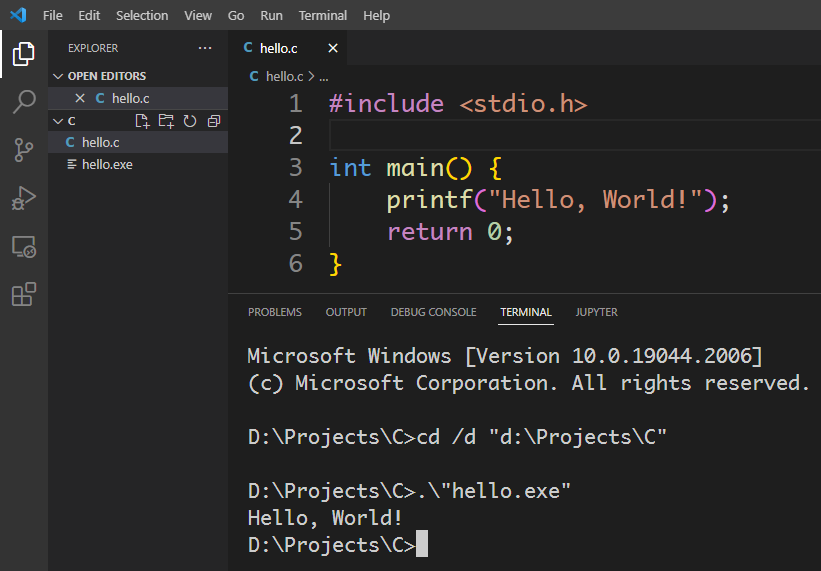The image size is (821, 571).
Task: Open the Run and Debug view
Action: pyautogui.click(x=23, y=198)
